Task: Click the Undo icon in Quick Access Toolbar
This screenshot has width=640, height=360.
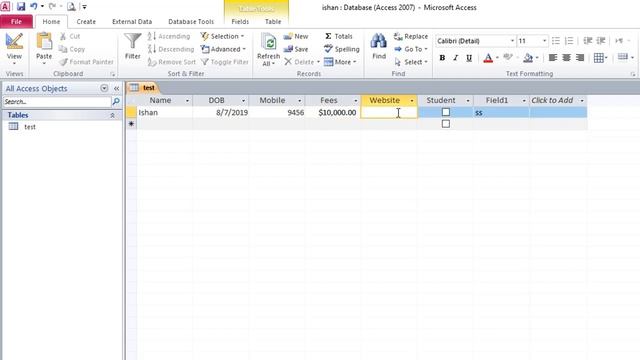Action: click(33, 7)
